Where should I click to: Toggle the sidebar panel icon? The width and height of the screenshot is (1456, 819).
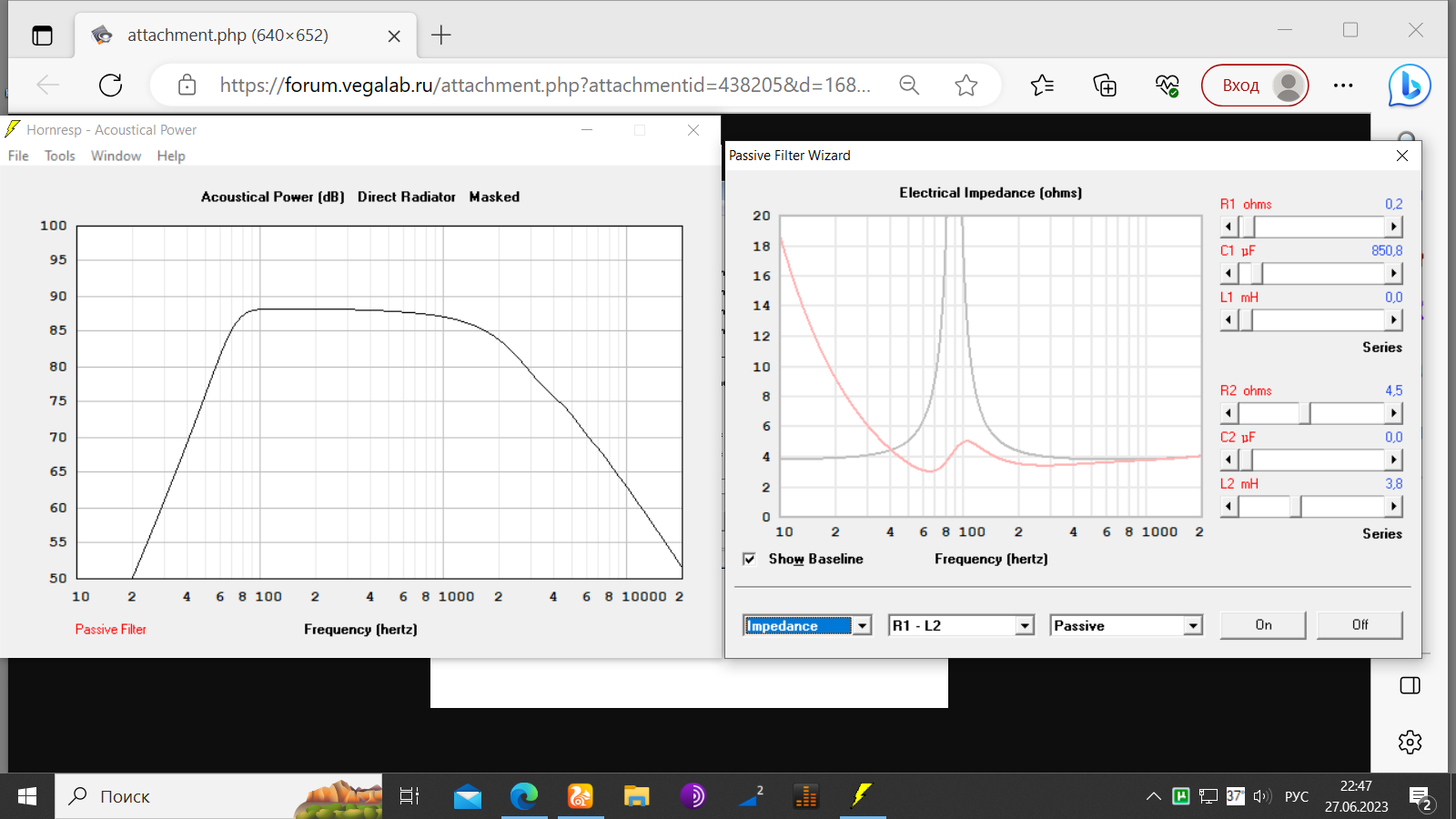click(x=1410, y=685)
